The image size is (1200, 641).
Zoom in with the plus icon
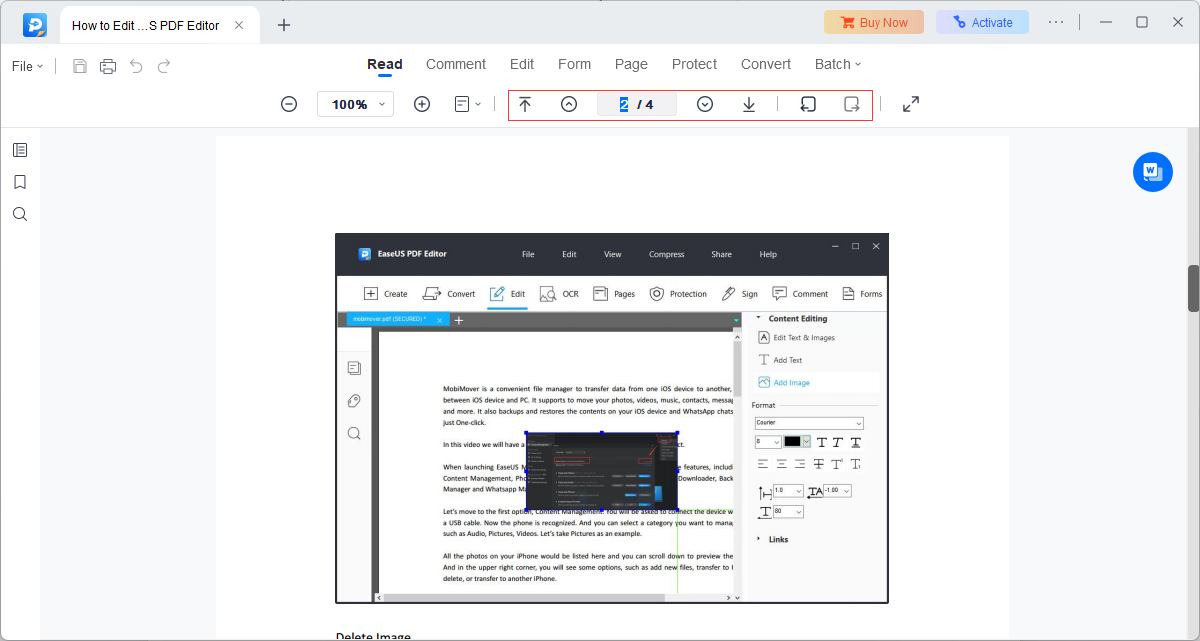(x=422, y=104)
